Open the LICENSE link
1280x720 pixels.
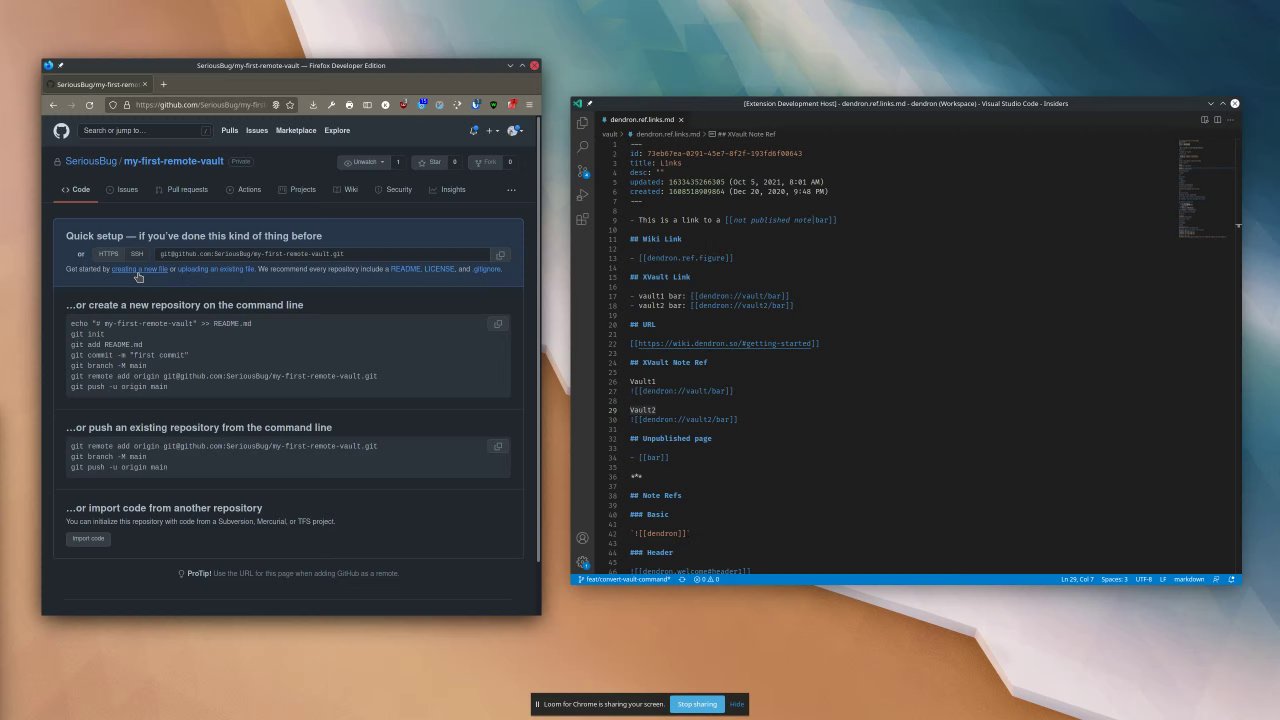439,269
